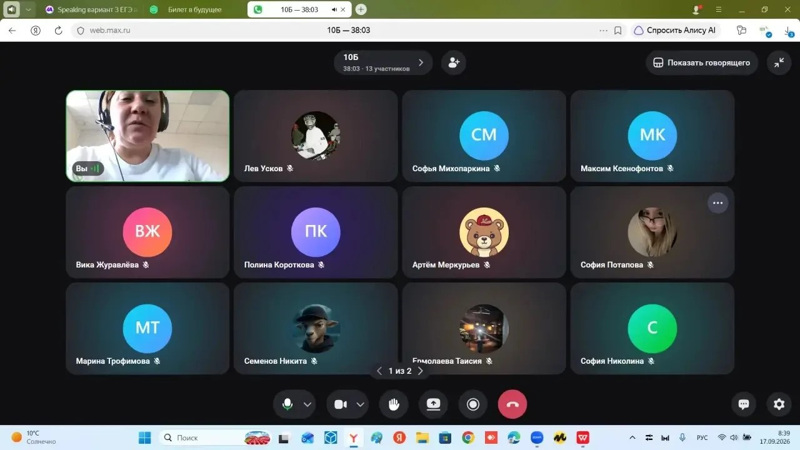Image resolution: width=800 pixels, height=450 pixels.
Task: End the call with the red hang-up button
Action: (x=512, y=404)
